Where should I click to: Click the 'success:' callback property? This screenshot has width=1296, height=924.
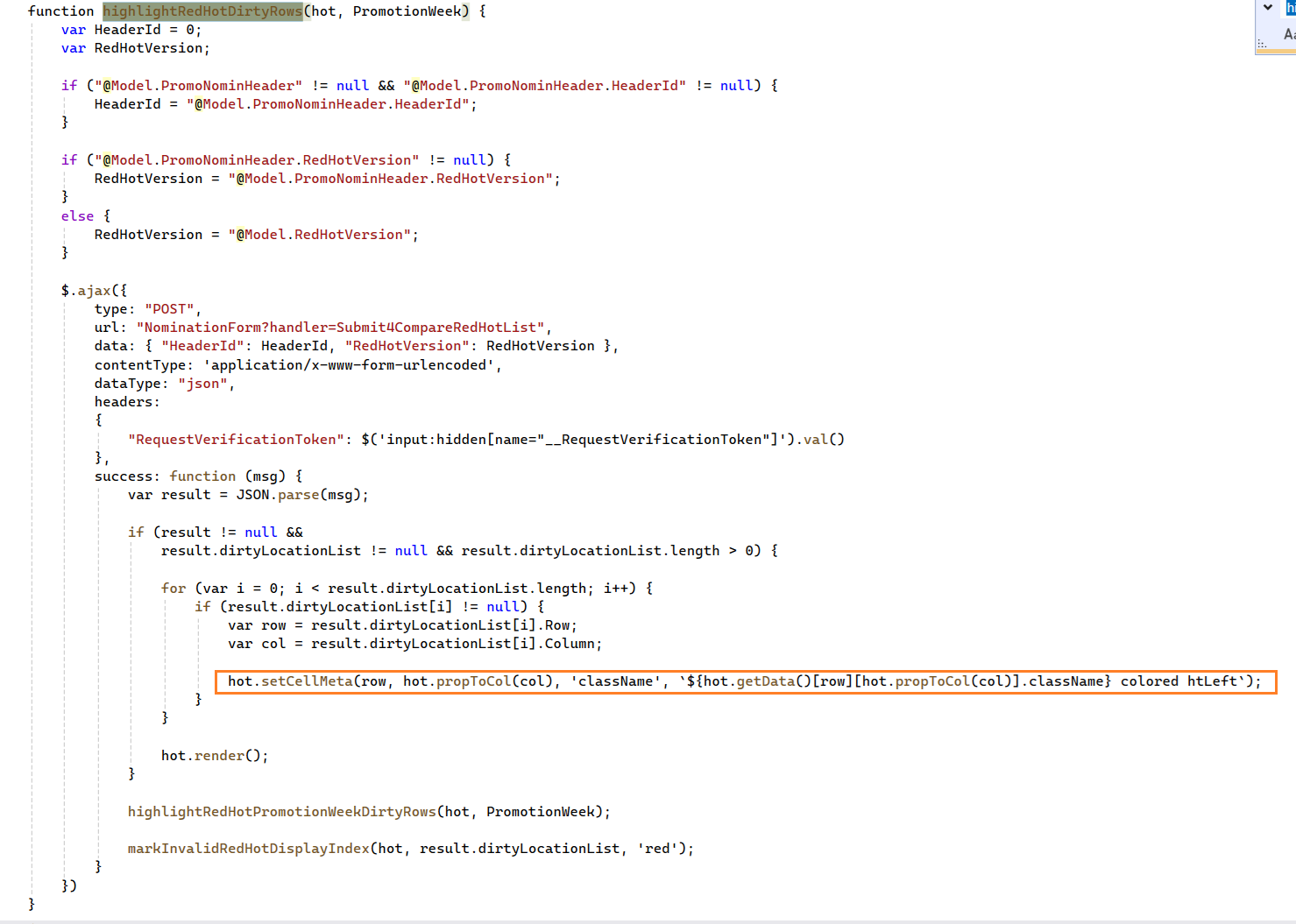click(127, 476)
